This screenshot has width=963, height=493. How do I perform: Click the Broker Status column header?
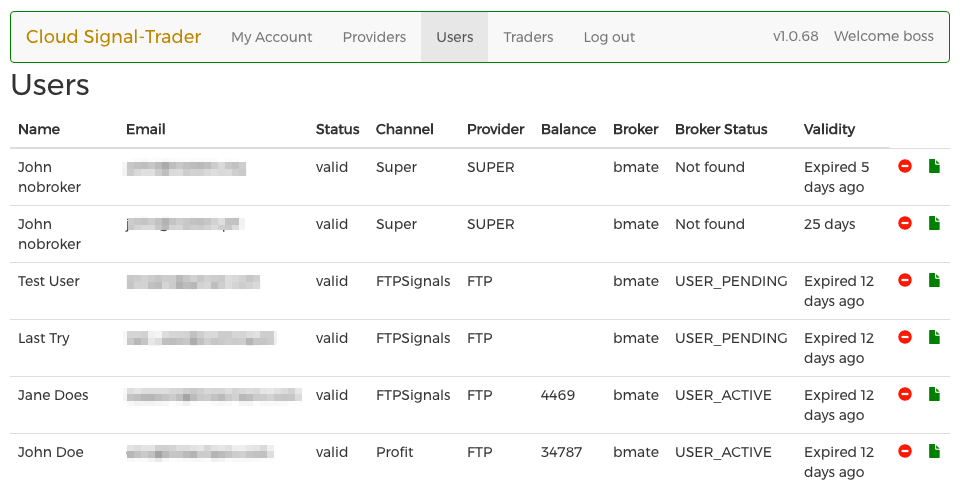[721, 129]
